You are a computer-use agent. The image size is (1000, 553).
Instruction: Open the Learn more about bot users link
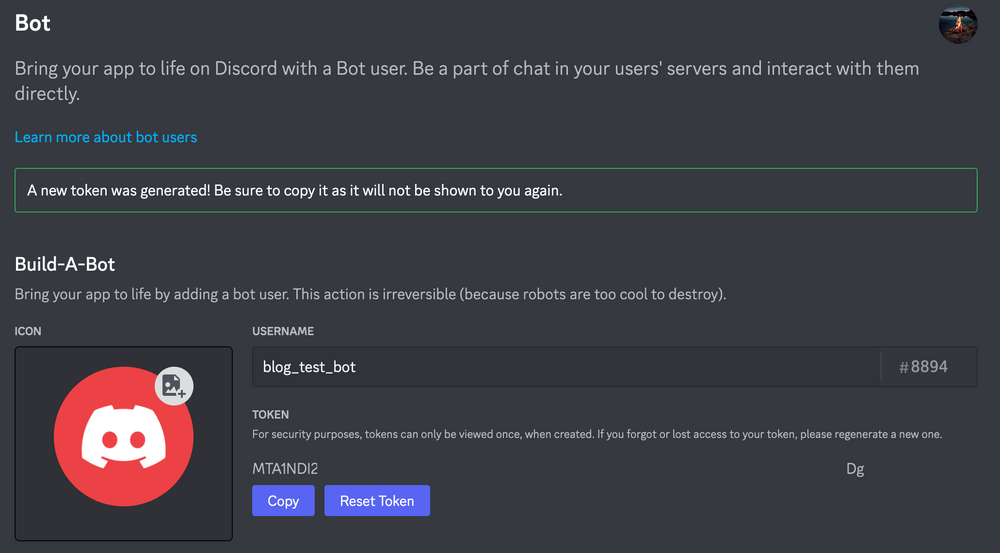tap(106, 137)
